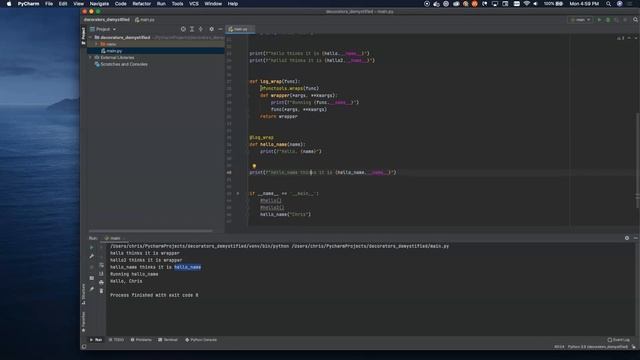Open the Navigate menu
Screen dimensions: 640x360
(x=99, y=4)
